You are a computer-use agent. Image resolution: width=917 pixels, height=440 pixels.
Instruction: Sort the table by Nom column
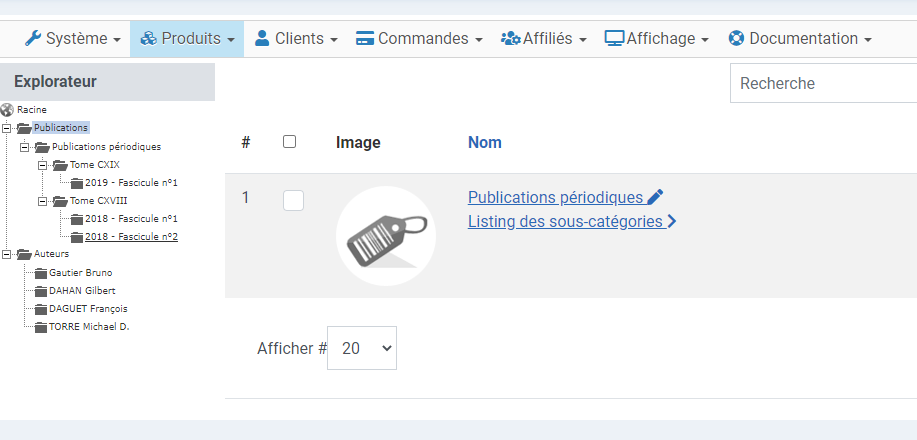point(484,142)
